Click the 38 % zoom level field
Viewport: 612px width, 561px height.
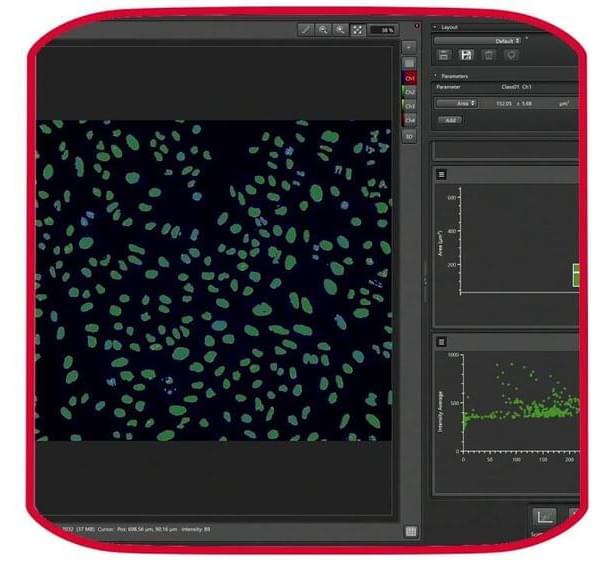[x=382, y=30]
